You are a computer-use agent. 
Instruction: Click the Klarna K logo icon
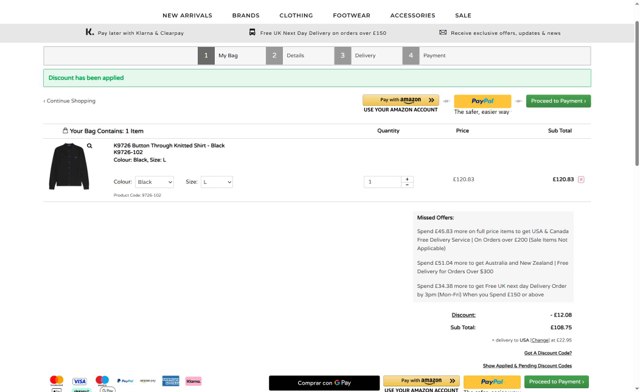89,32
